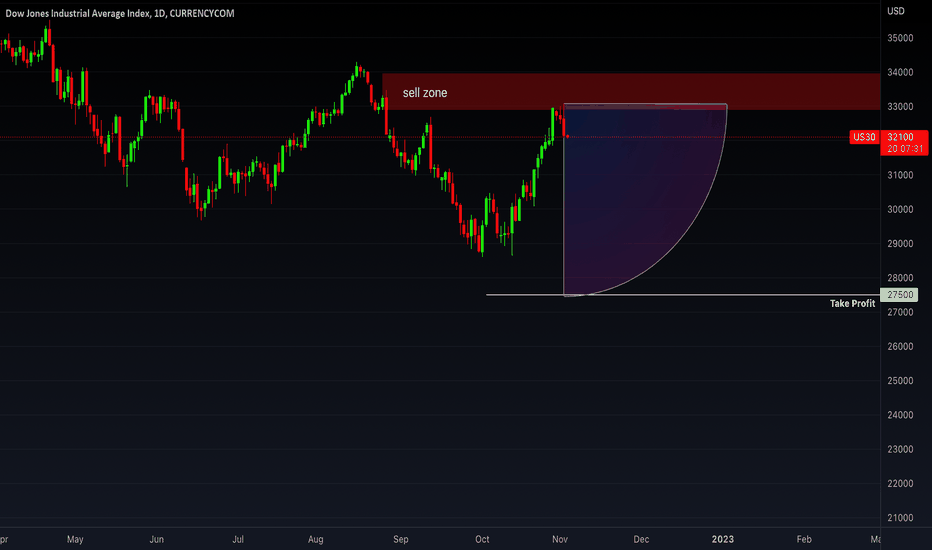The width and height of the screenshot is (932, 550).
Task: Click the Feb label on time axis
Action: (x=804, y=539)
